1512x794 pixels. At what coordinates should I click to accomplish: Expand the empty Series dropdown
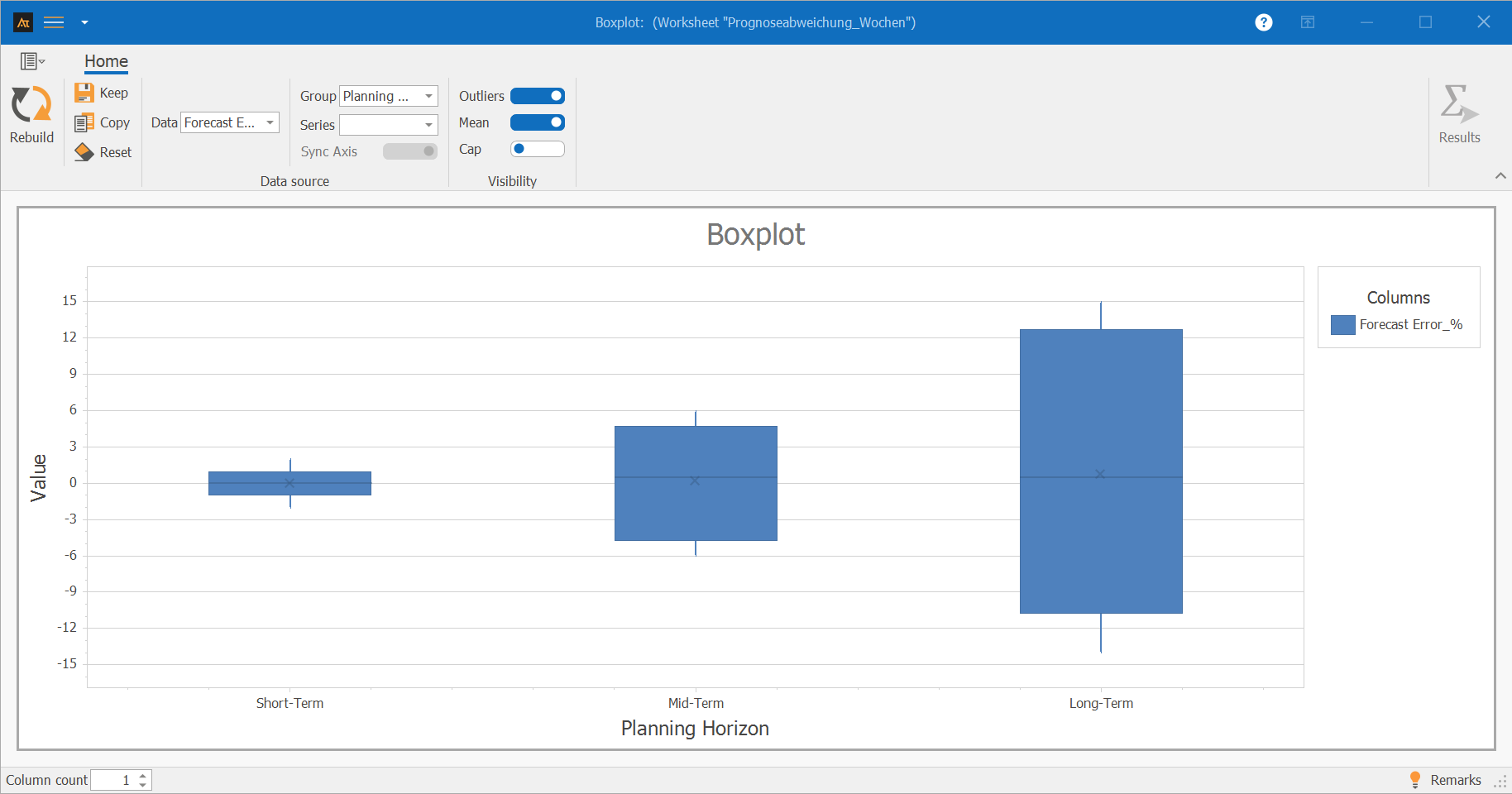[x=389, y=125]
